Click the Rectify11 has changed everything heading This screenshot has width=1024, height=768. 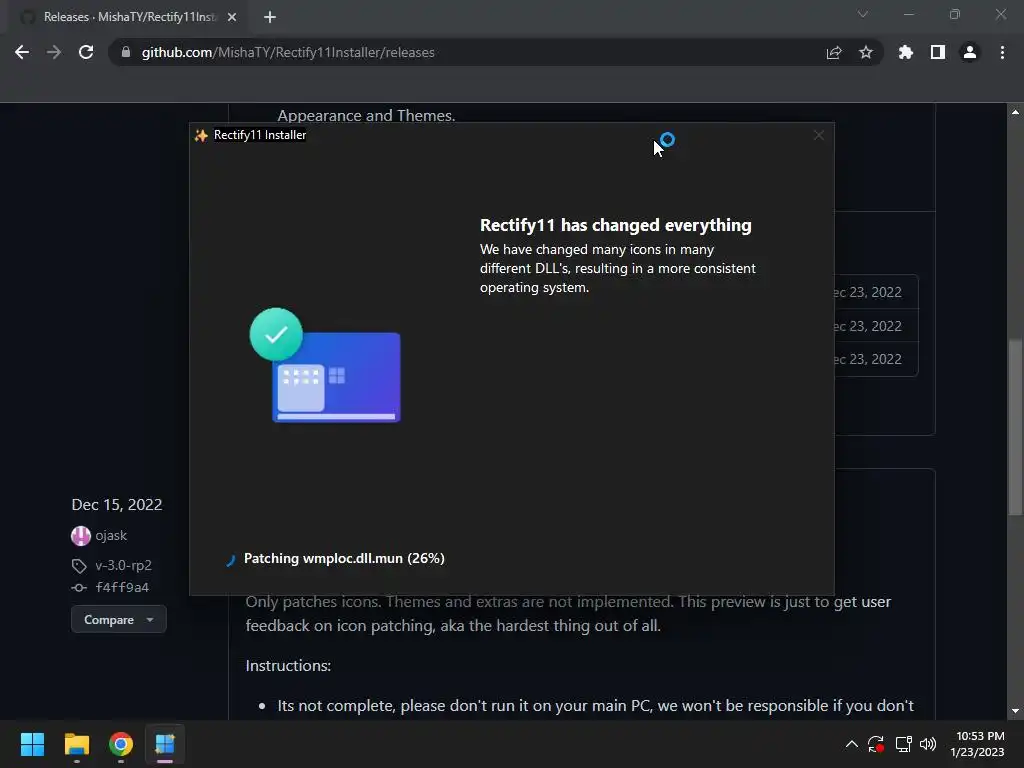(x=616, y=225)
